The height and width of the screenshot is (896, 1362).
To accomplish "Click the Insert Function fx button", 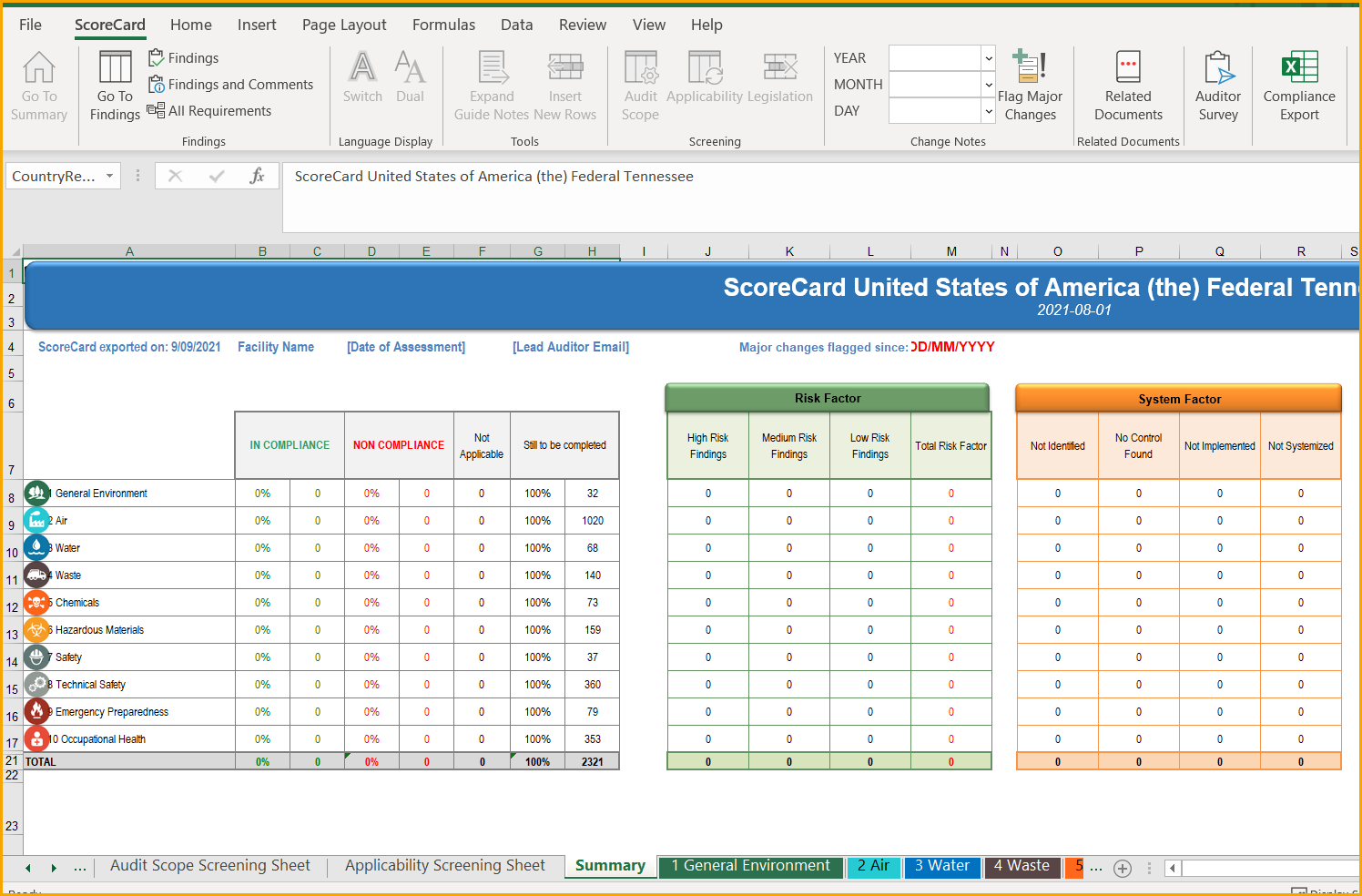I will pos(259,176).
